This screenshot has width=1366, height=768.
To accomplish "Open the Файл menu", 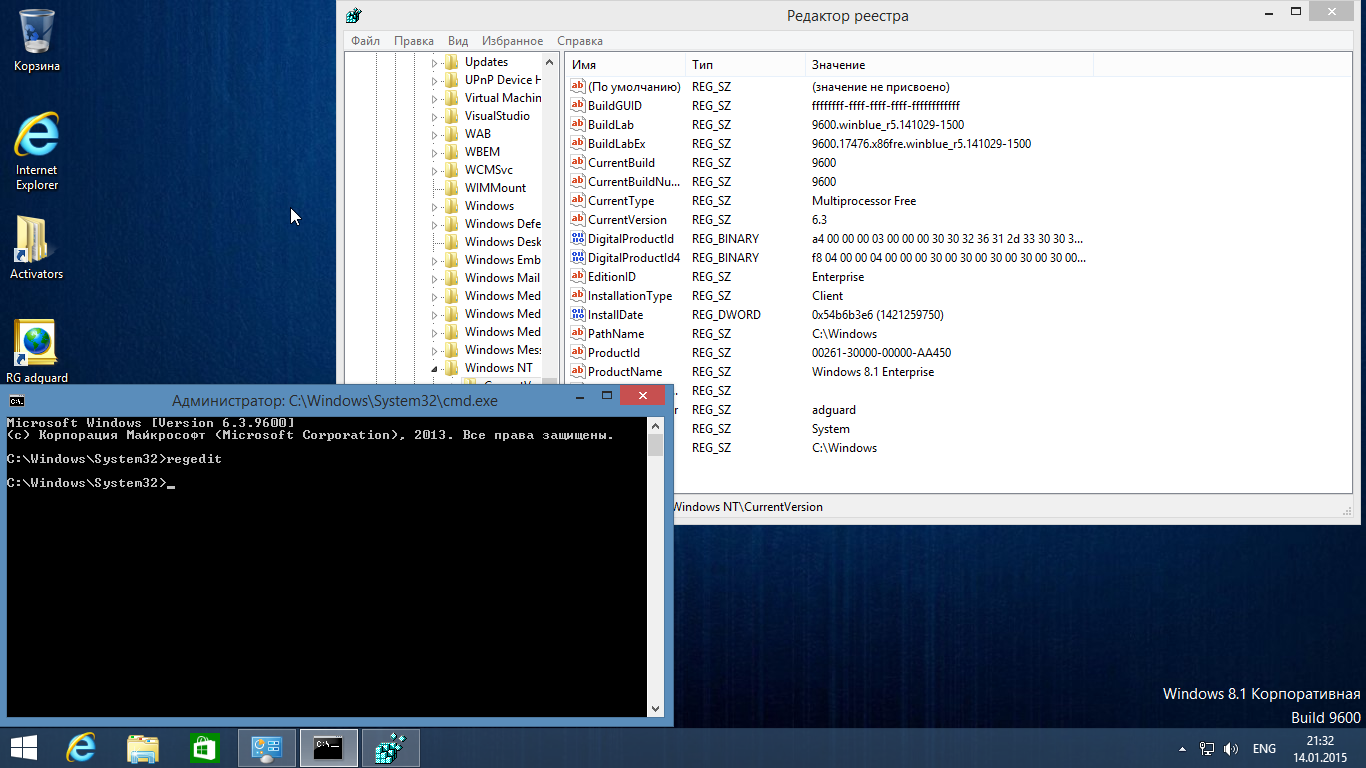I will point(365,41).
